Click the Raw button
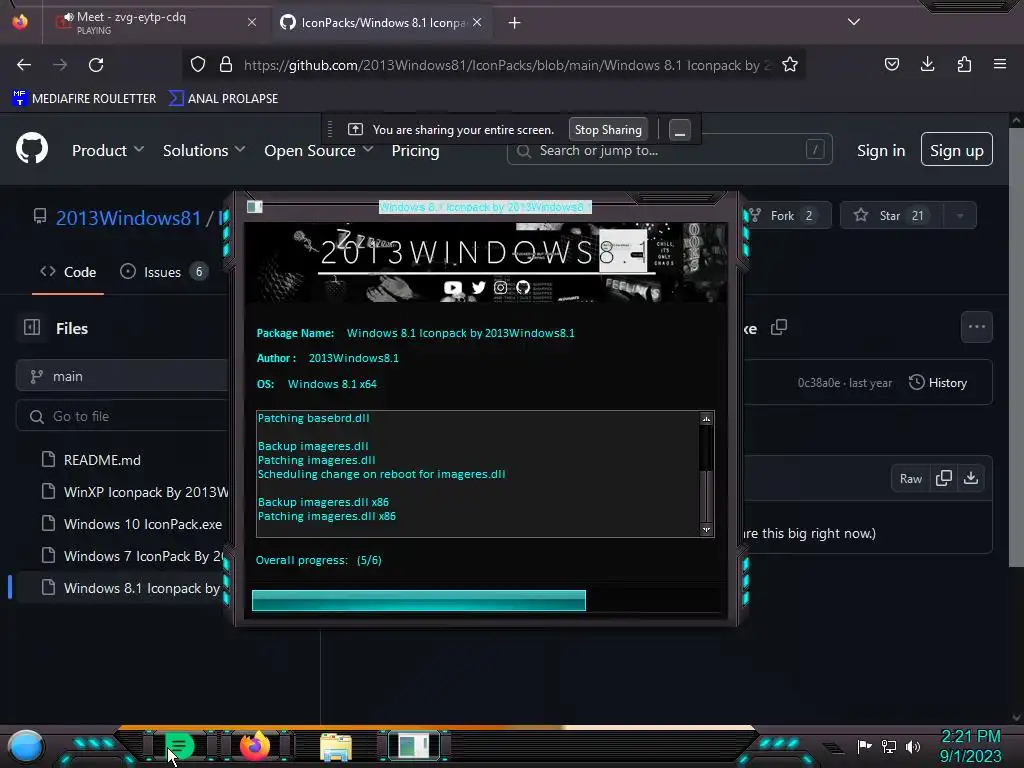 point(910,479)
